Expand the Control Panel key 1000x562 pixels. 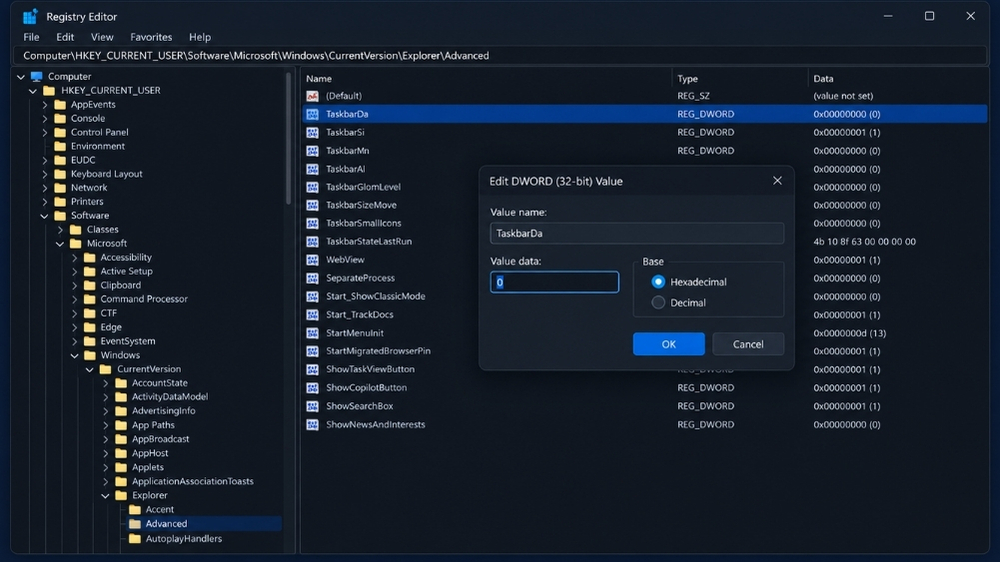(x=45, y=133)
